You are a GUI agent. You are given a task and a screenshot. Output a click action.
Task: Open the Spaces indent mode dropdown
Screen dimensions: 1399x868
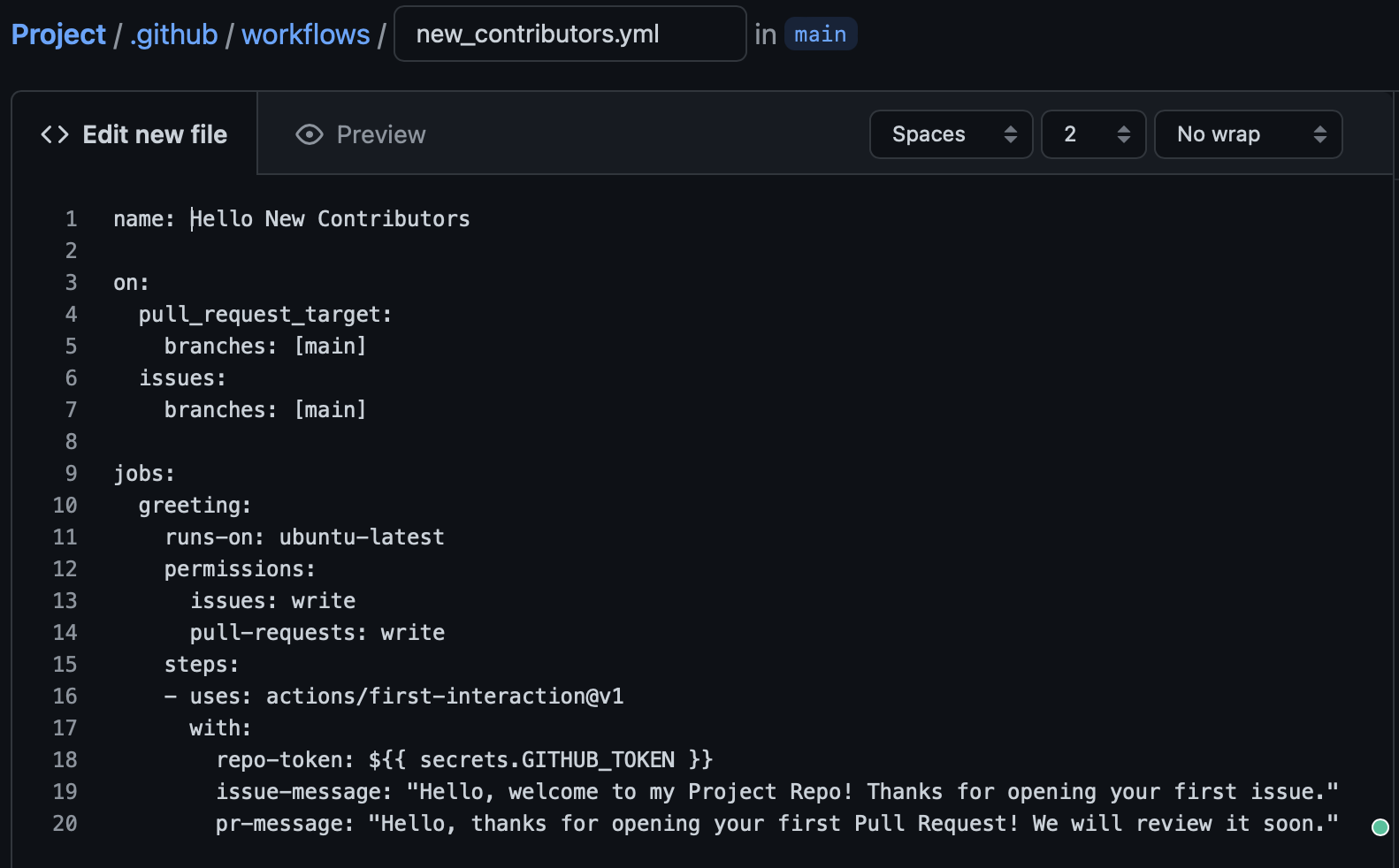pyautogui.click(x=952, y=134)
